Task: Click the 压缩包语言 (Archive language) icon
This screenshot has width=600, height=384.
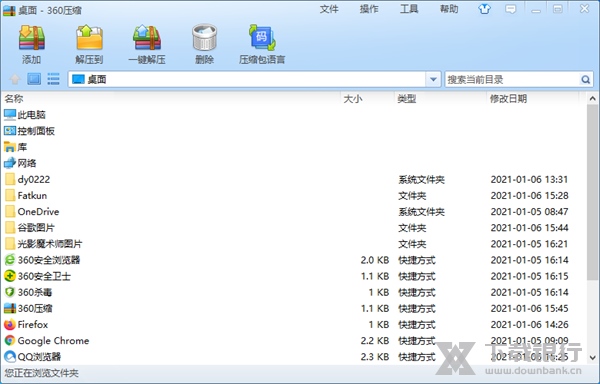Action: pos(262,37)
